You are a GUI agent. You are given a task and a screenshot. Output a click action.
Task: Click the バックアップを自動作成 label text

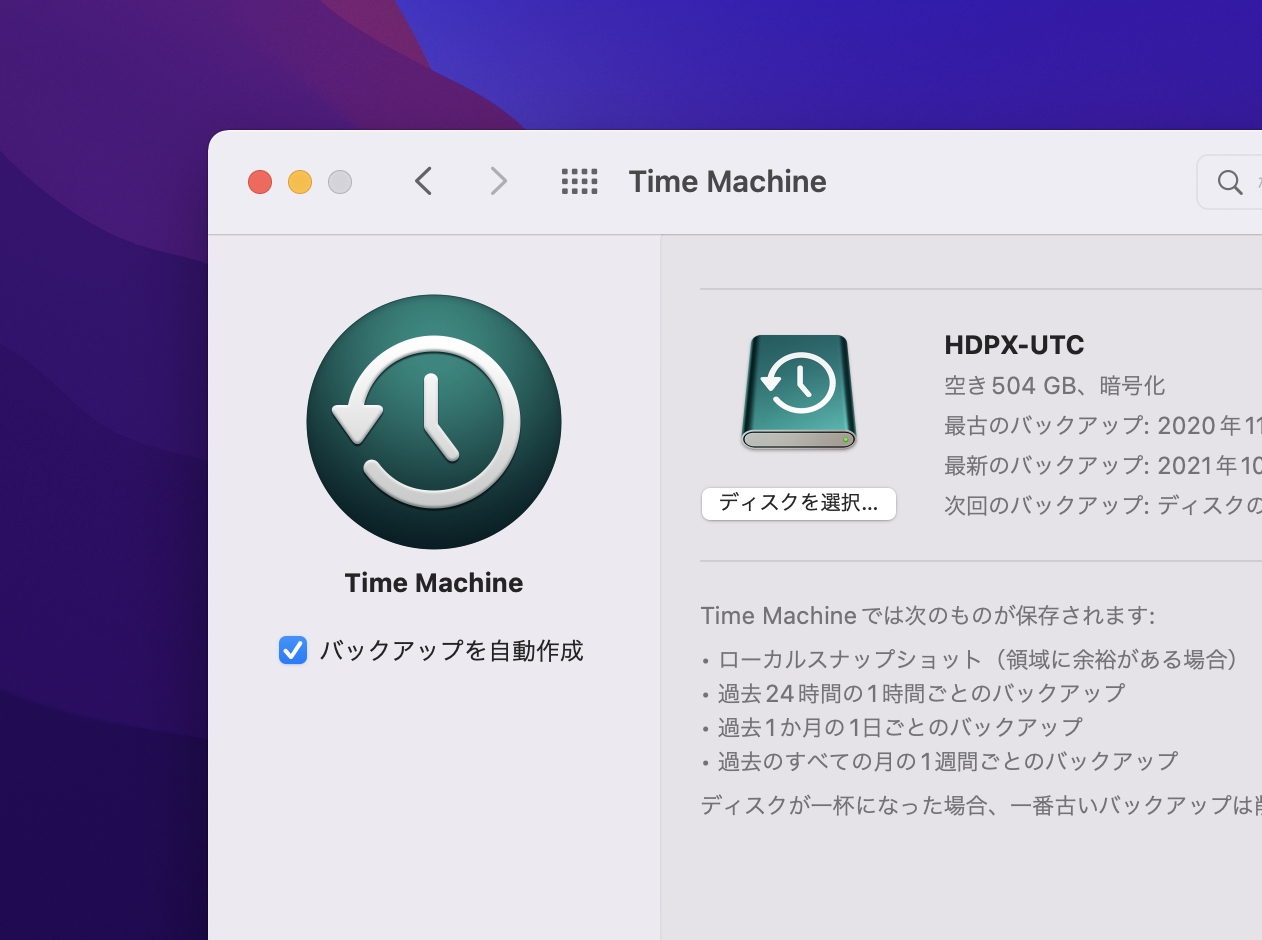(x=451, y=651)
